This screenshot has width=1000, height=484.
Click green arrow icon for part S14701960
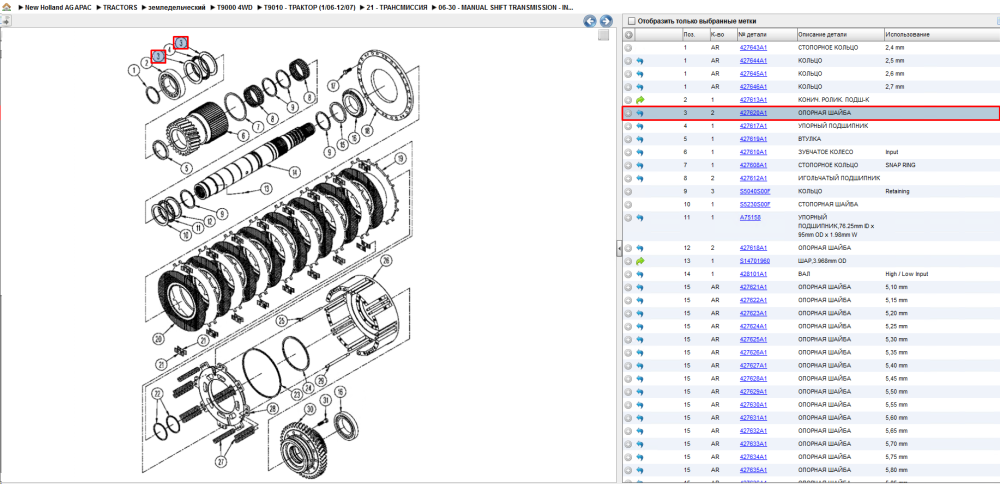tap(640, 261)
